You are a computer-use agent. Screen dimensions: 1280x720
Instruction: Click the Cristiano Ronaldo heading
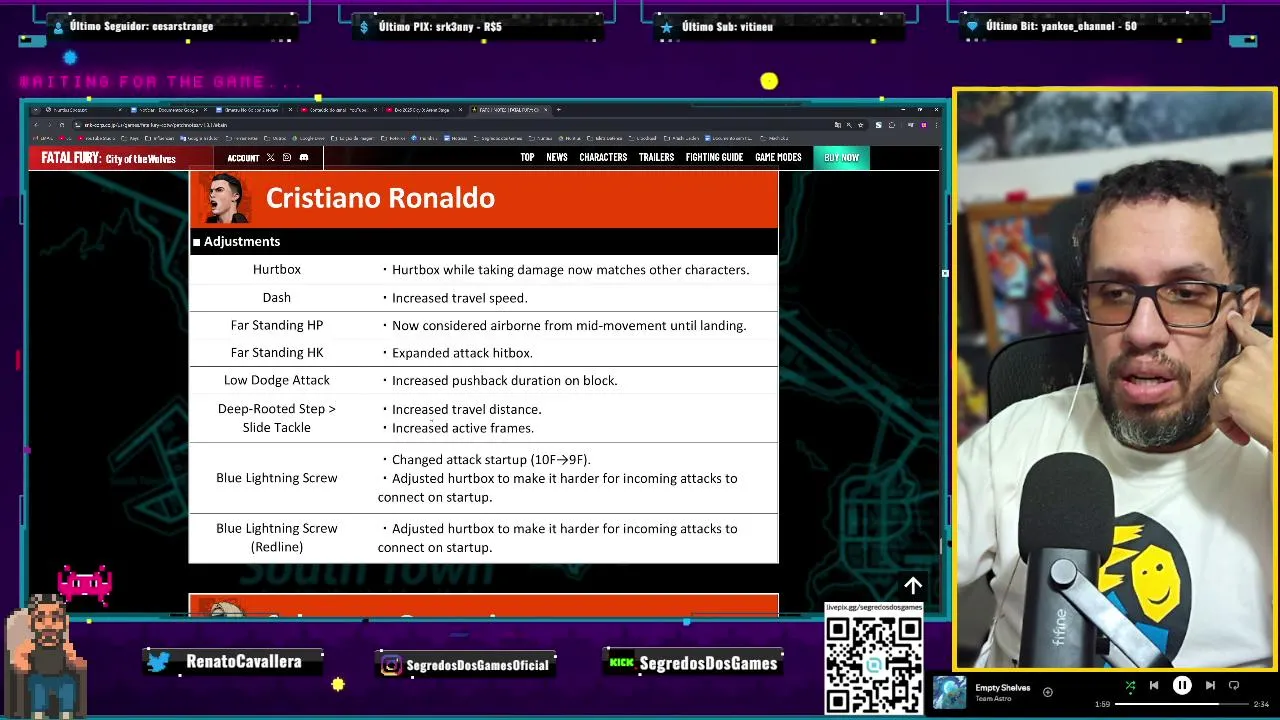380,198
